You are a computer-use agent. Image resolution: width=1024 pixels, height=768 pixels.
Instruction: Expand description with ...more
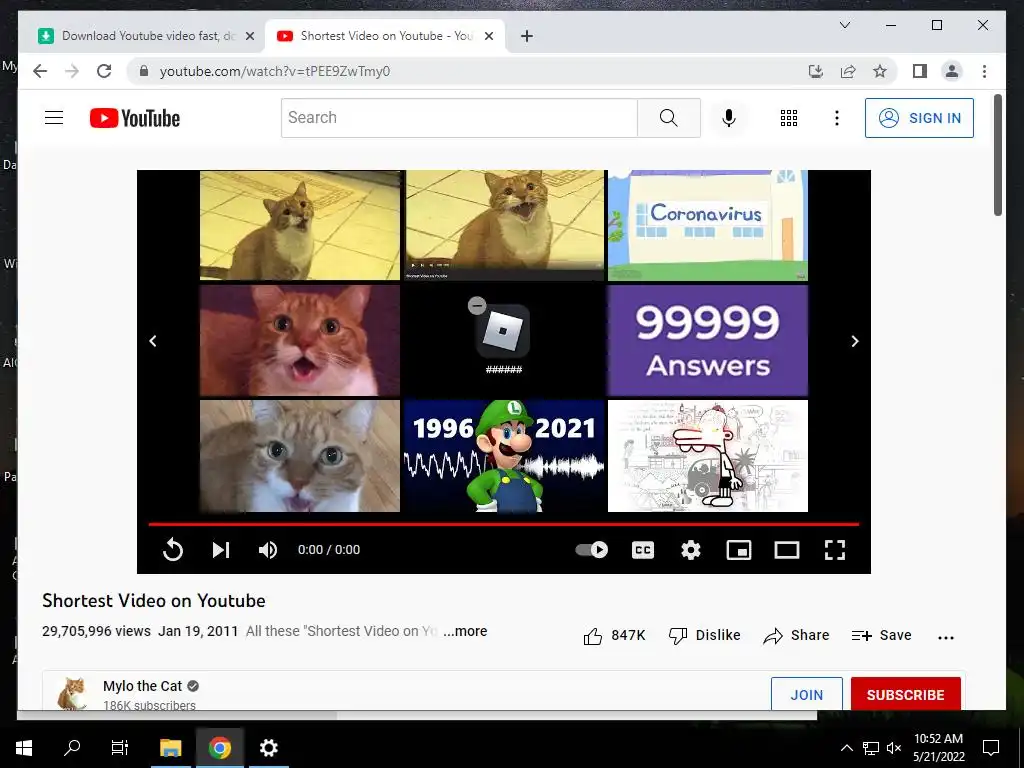click(465, 632)
